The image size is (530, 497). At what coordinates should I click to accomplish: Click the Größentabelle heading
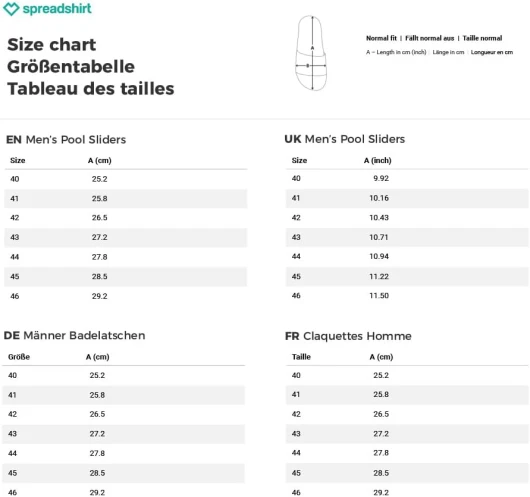pyautogui.click(x=71, y=67)
